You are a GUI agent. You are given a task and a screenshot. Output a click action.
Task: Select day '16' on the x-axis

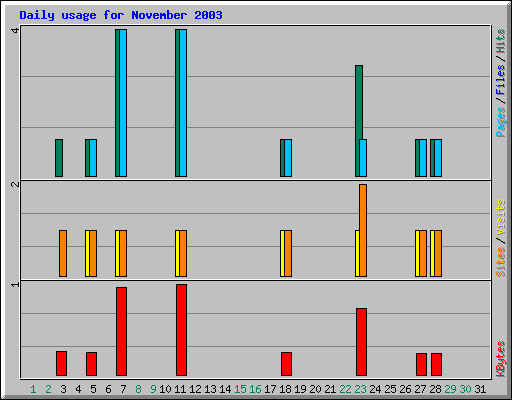tap(255, 389)
